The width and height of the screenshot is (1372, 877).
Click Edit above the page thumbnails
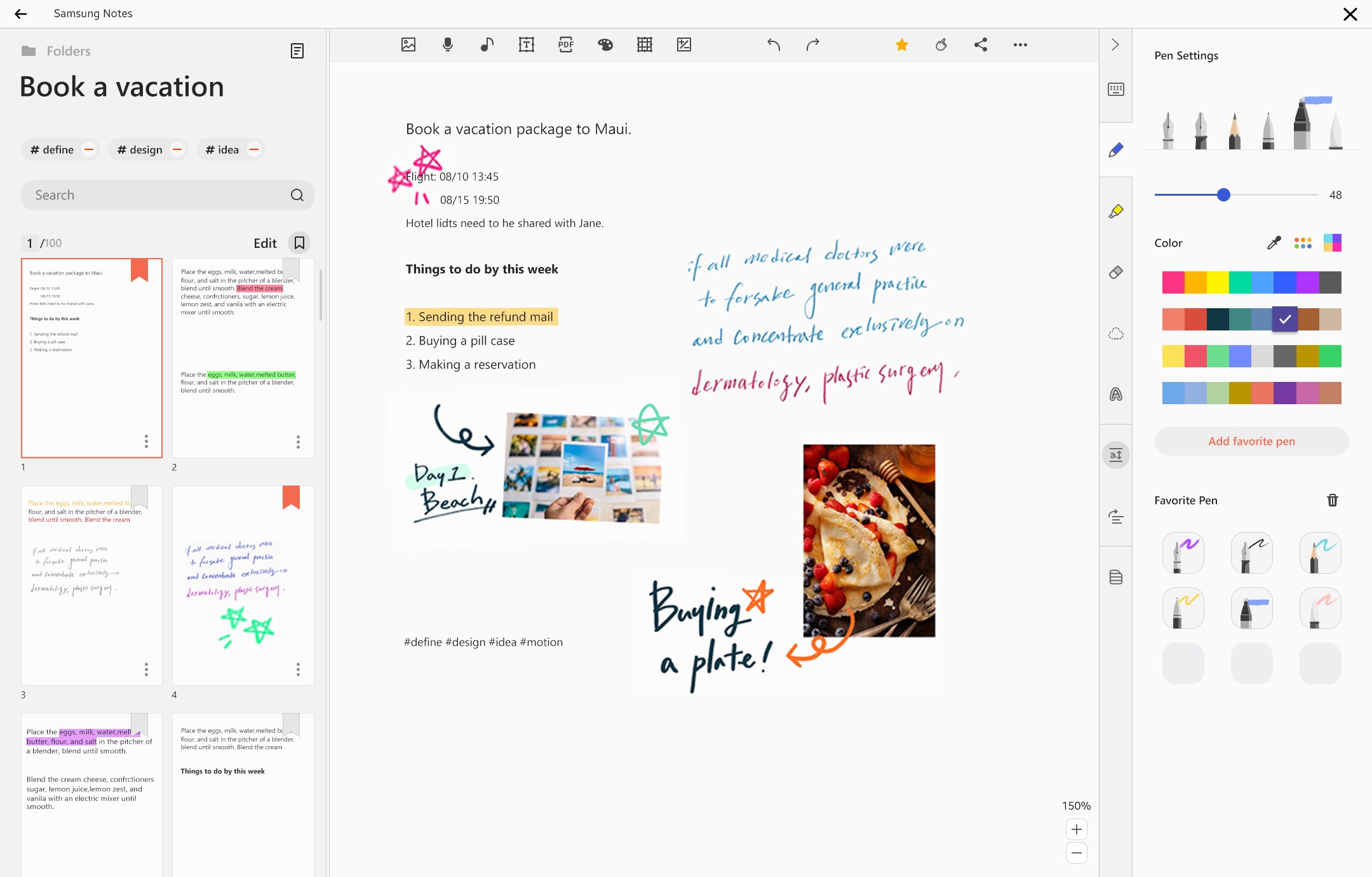click(x=265, y=243)
